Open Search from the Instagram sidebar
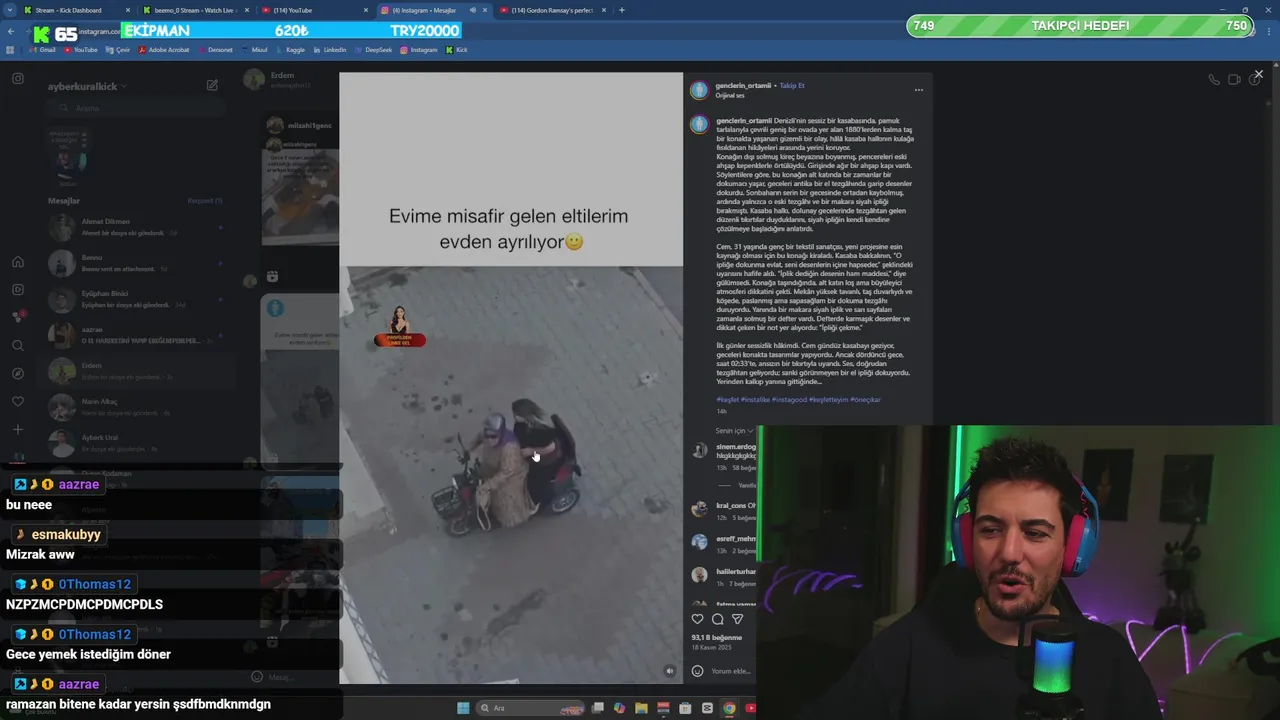The width and height of the screenshot is (1280, 720). point(17,346)
